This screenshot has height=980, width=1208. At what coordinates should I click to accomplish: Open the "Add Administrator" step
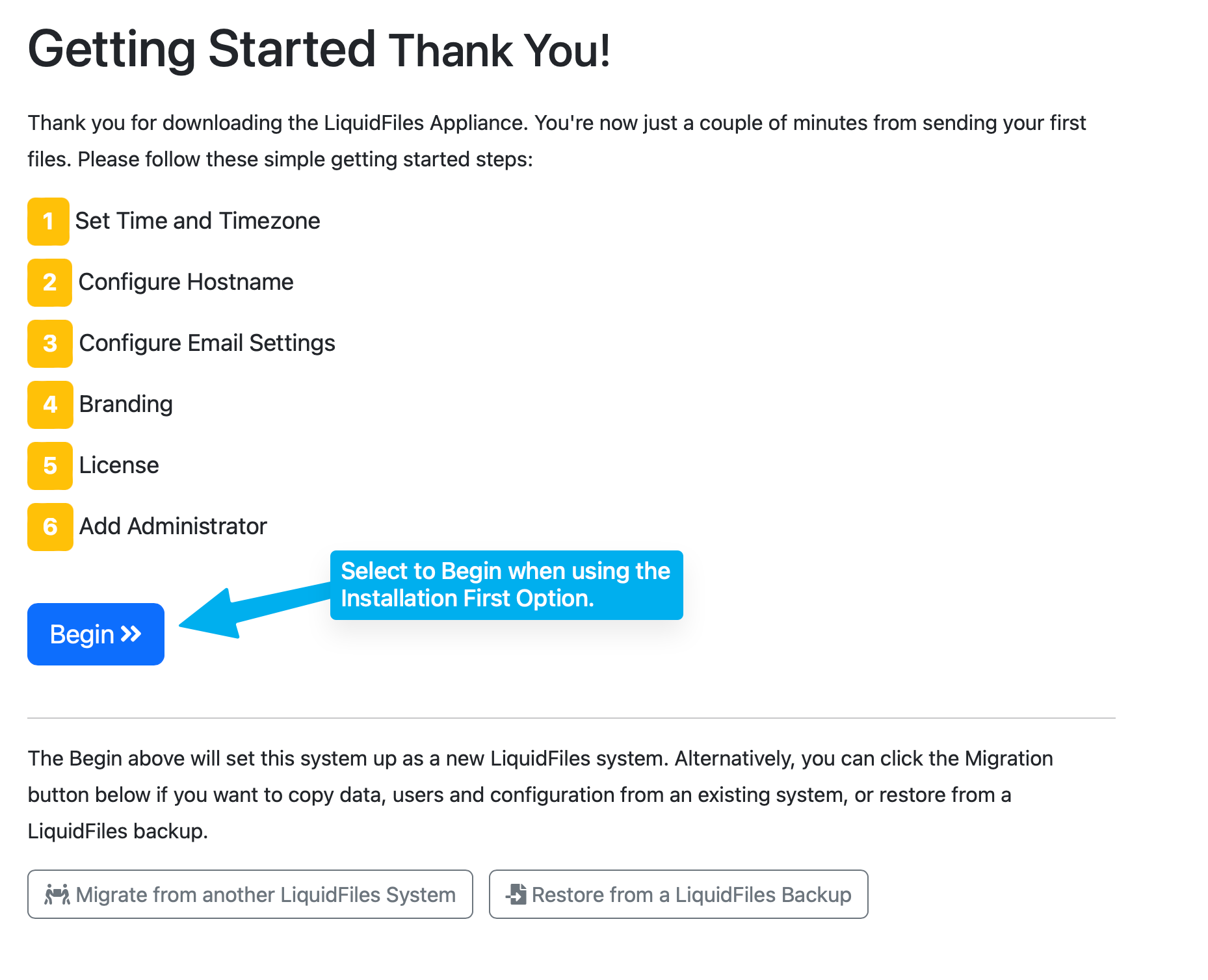coord(173,526)
